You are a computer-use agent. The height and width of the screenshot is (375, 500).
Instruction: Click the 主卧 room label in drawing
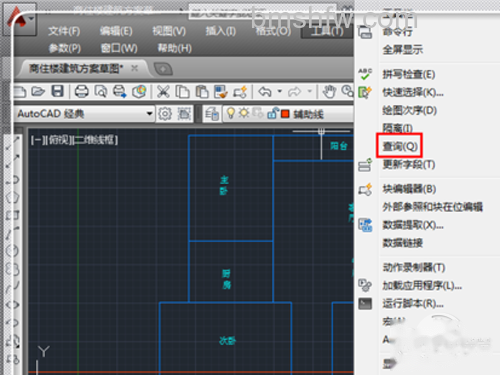click(x=224, y=185)
